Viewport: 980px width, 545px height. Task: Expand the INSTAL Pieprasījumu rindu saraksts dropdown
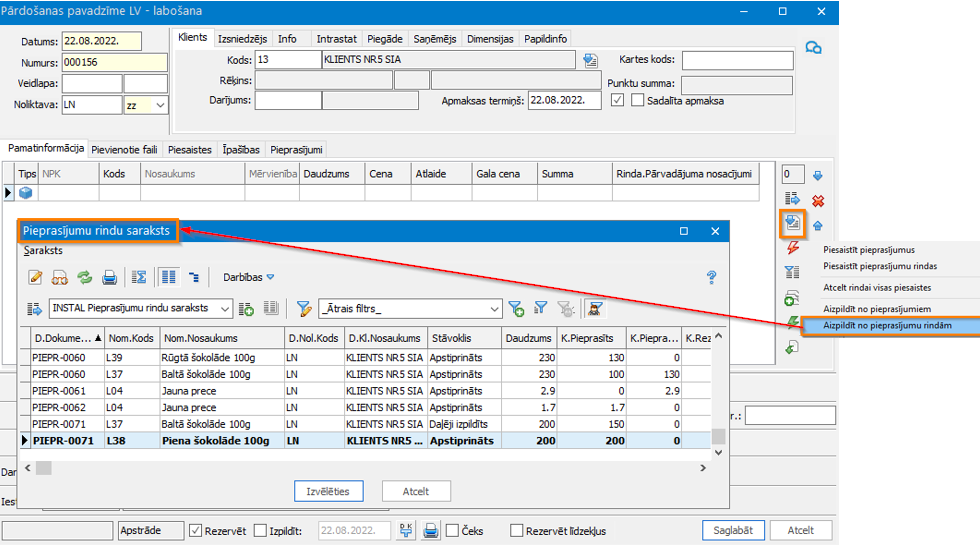(x=224, y=308)
